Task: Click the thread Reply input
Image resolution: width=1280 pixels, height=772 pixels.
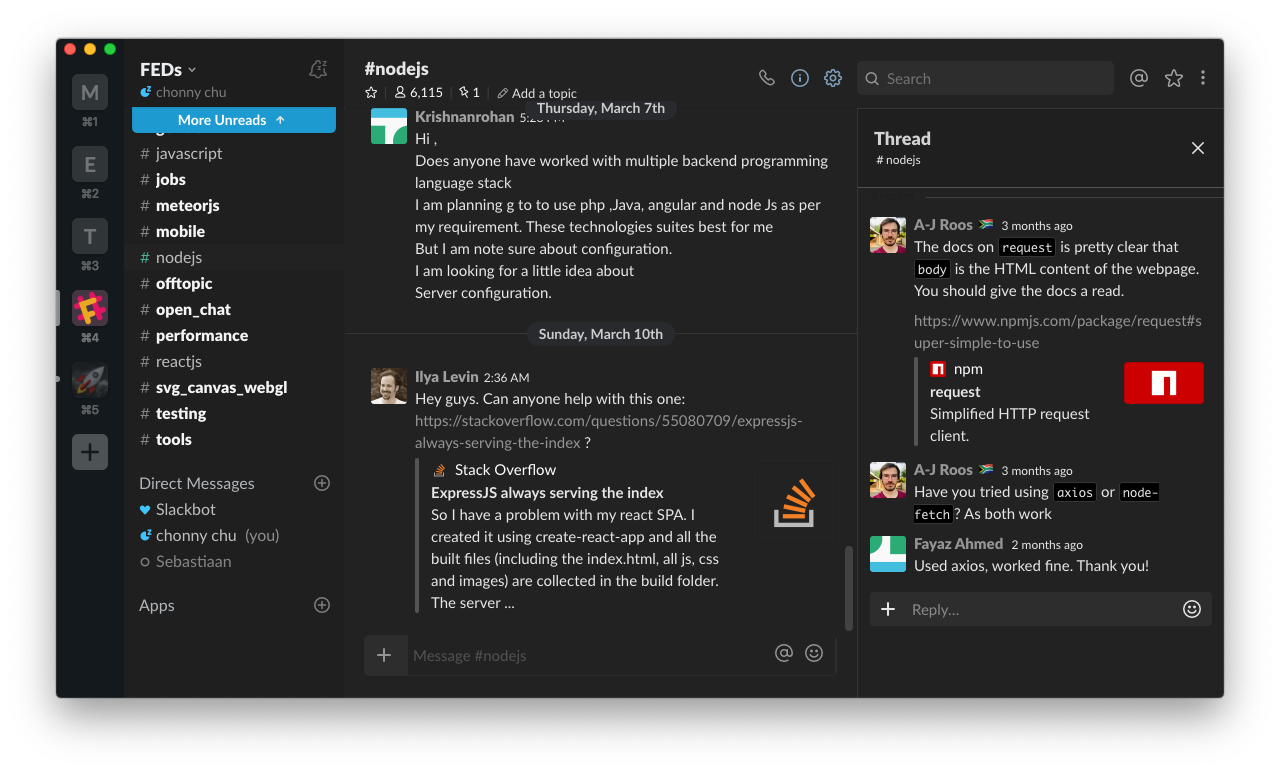Action: pos(1040,609)
